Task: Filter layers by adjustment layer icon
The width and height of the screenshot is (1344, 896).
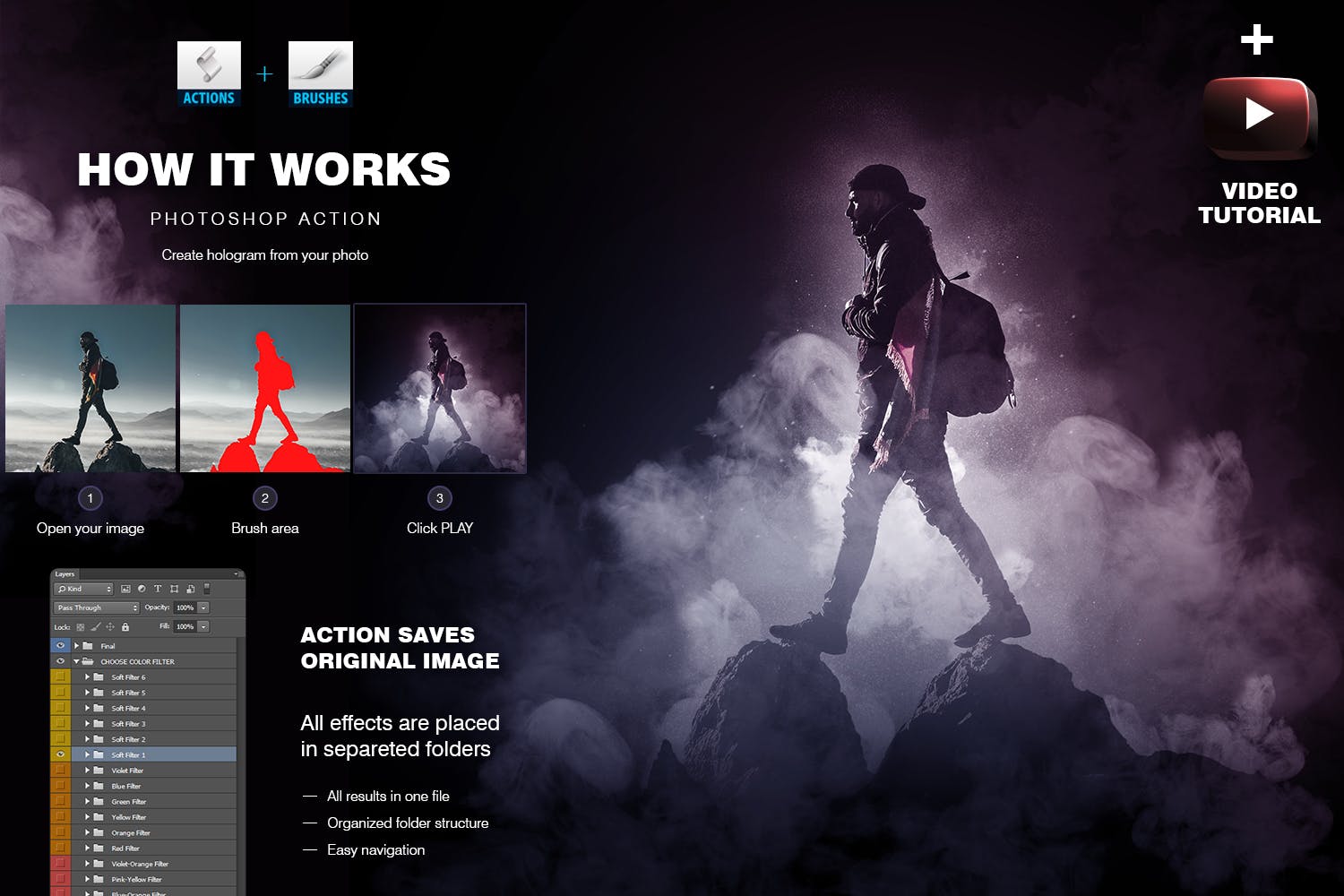Action: click(142, 589)
